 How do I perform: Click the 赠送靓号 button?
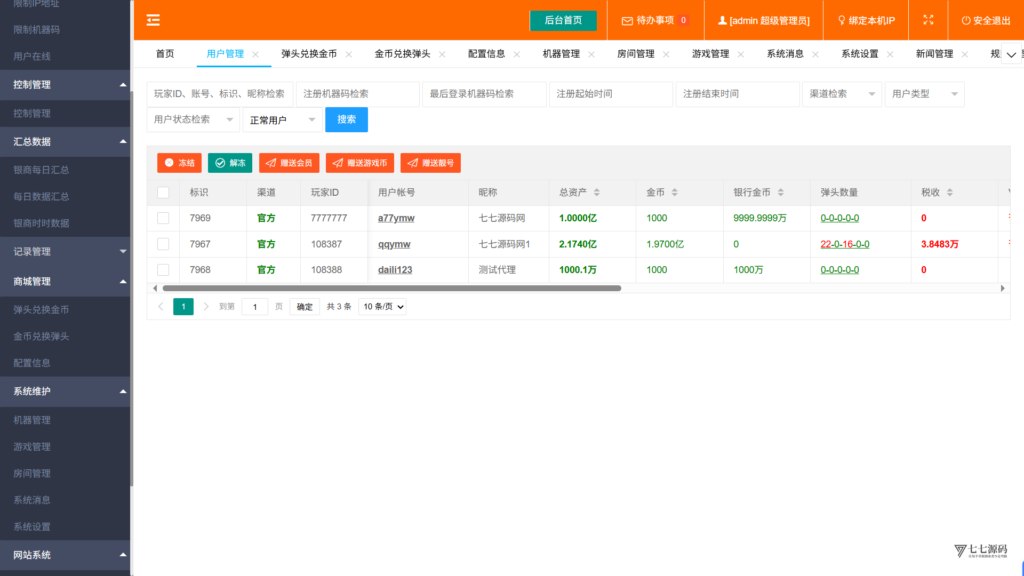point(430,163)
